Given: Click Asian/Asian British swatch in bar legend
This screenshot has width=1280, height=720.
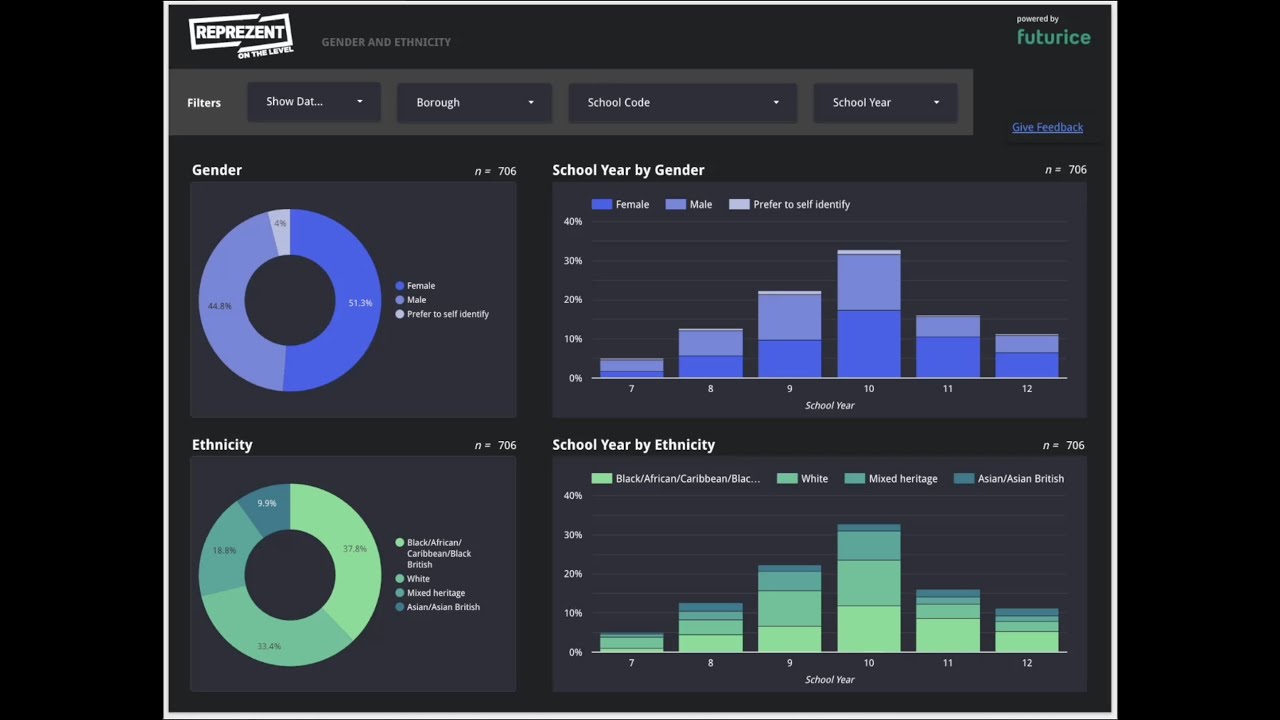Looking at the screenshot, I should (x=964, y=479).
